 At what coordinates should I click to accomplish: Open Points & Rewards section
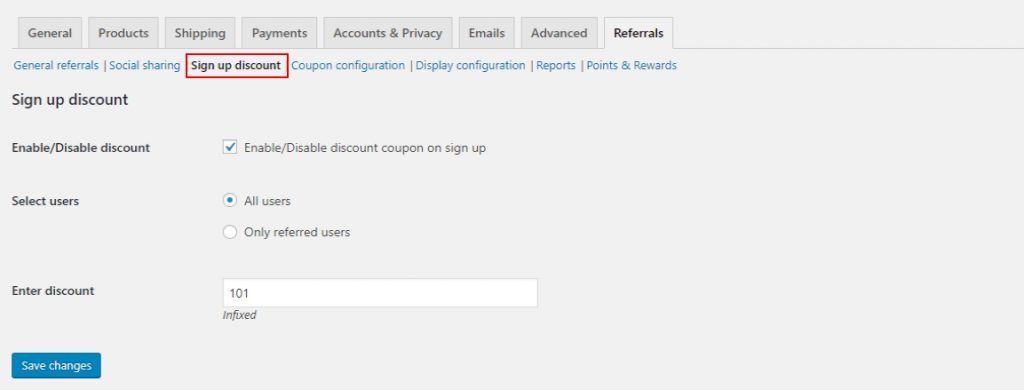click(x=632, y=65)
